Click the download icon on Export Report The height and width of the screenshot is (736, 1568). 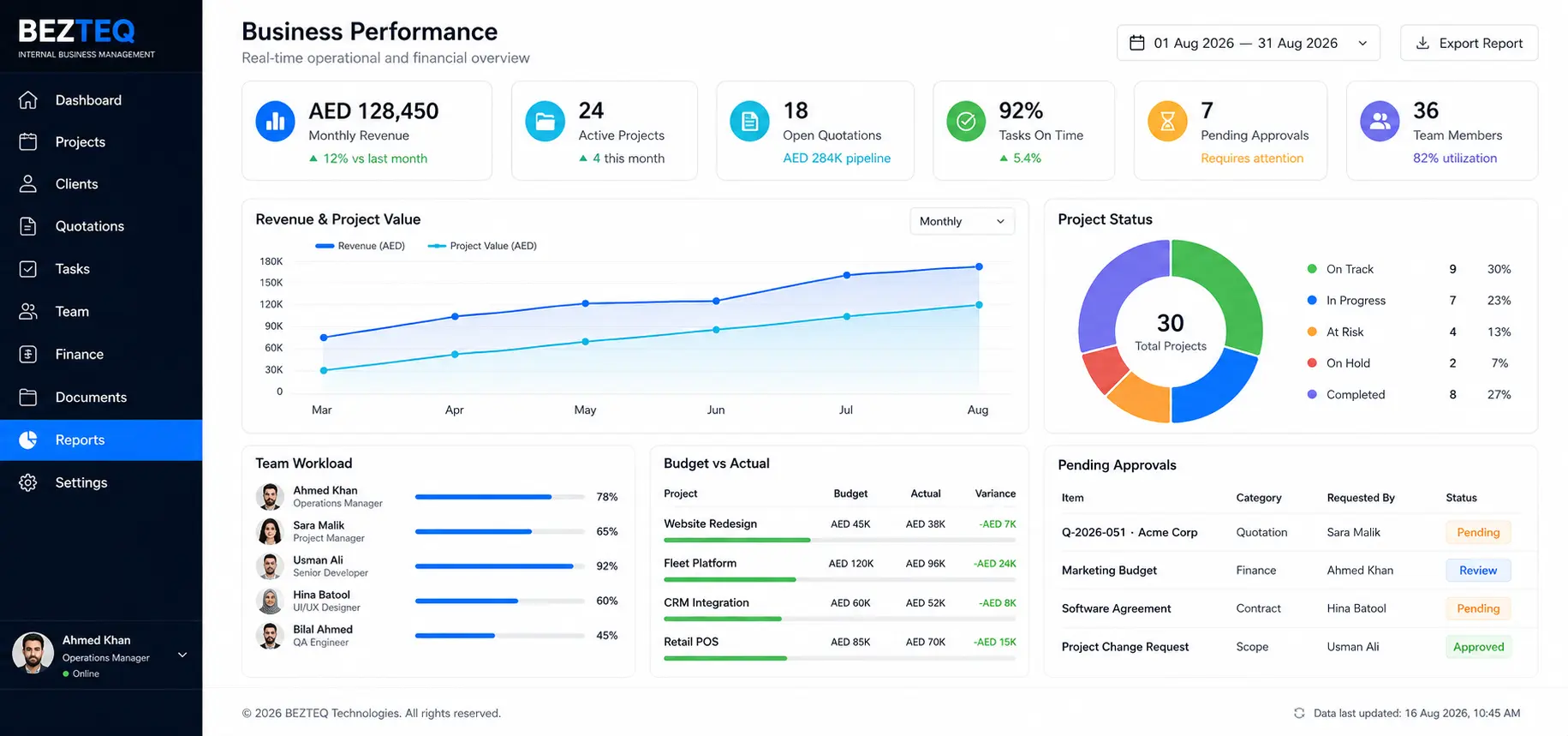1422,43
